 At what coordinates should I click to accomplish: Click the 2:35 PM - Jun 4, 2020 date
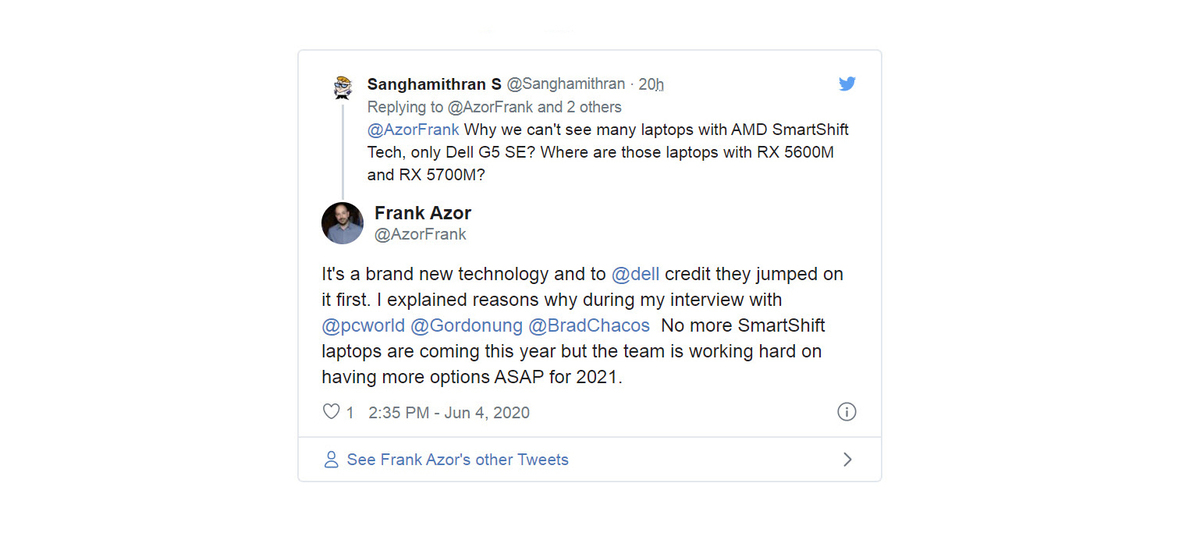point(449,412)
